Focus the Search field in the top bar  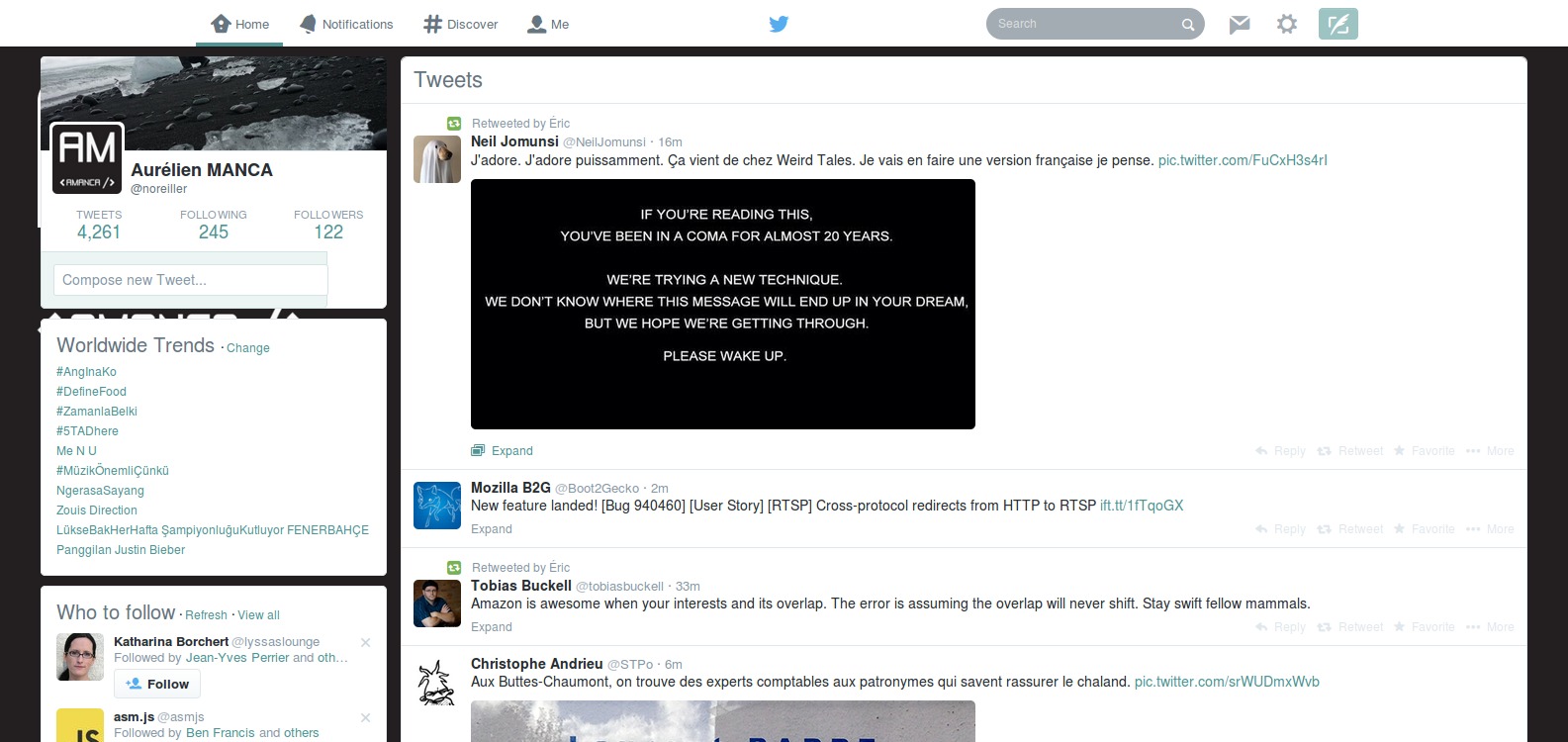click(1094, 24)
